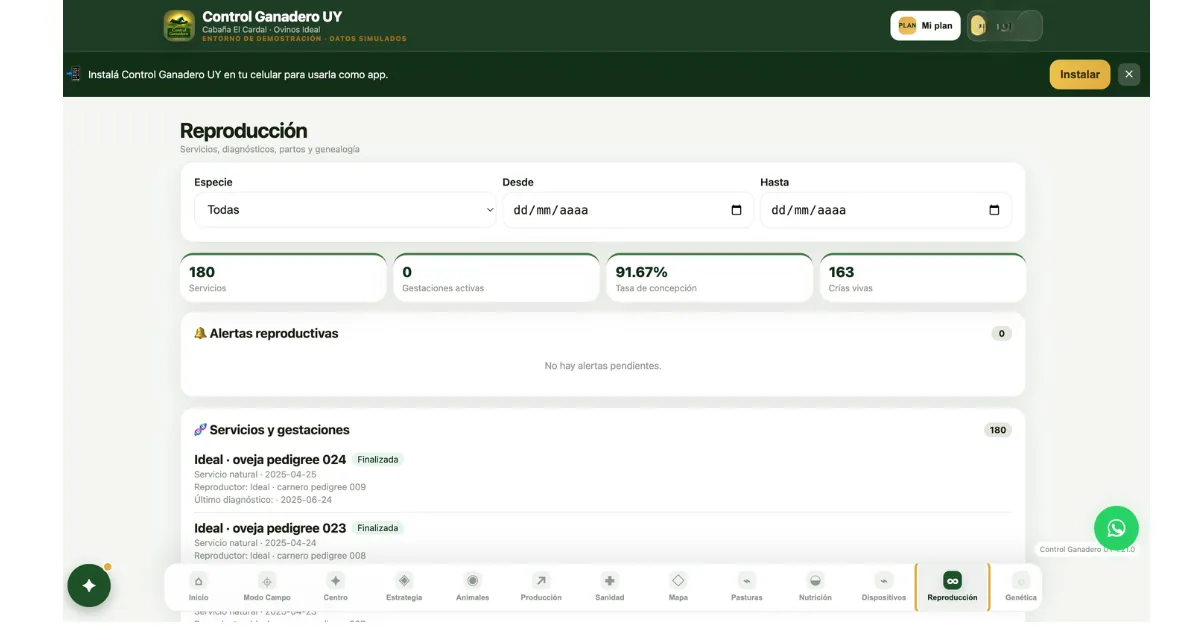Go to the Nutrición section
The image size is (1200, 630).
click(815, 587)
